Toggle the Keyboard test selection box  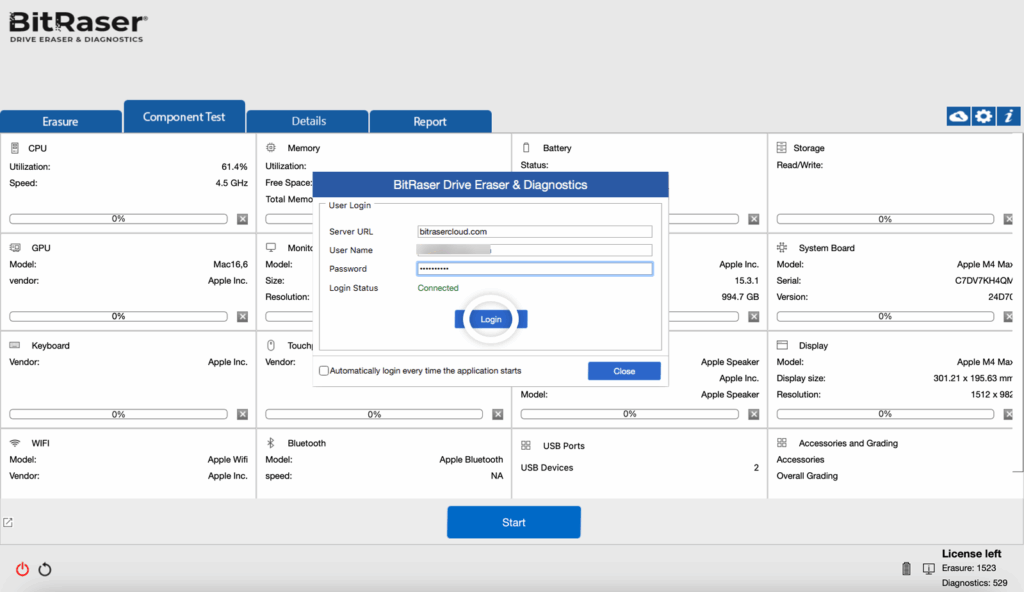click(242, 414)
